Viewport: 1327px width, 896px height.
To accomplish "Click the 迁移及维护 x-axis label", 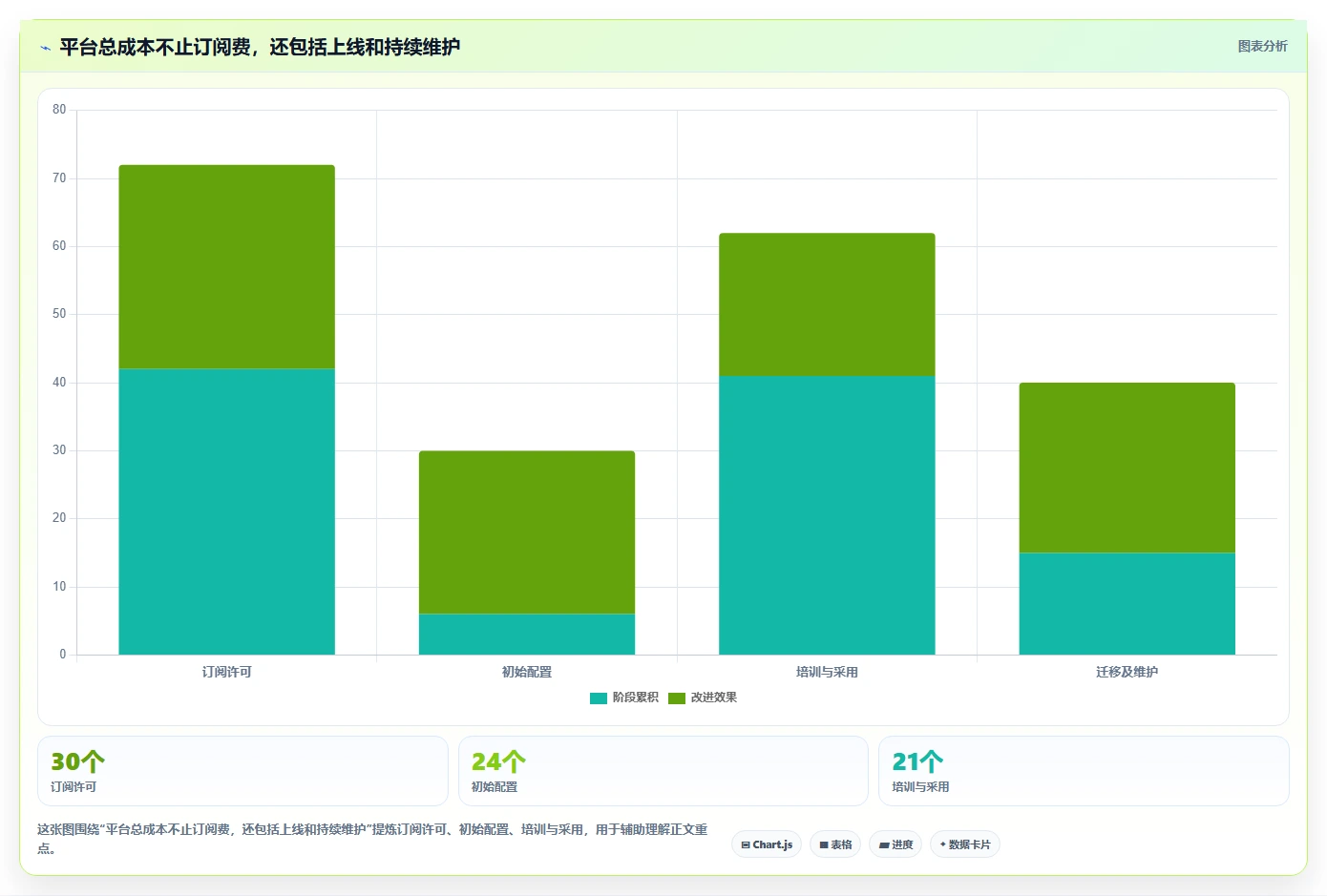I will pos(1127,672).
